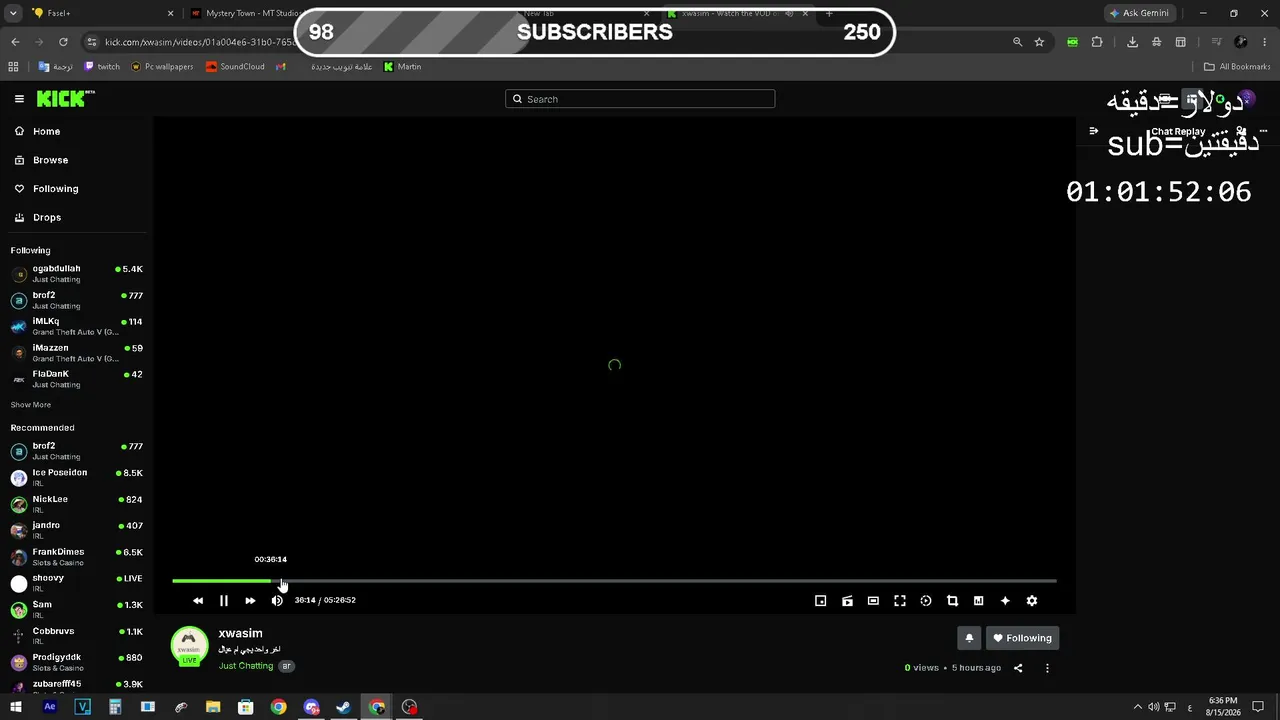Open the Kick sidebar hamburger menu

click(19, 99)
